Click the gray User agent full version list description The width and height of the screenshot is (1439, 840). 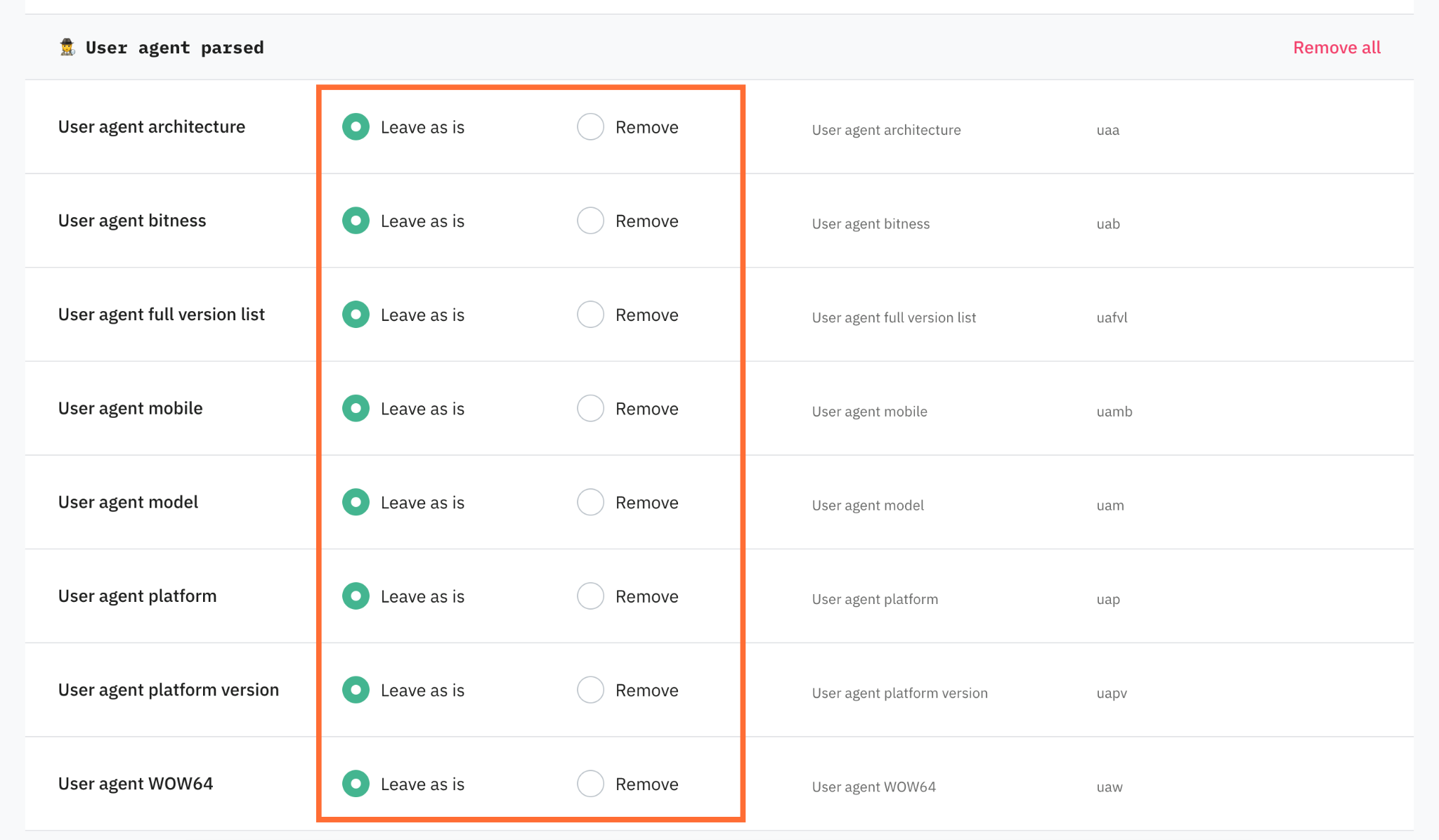click(894, 317)
